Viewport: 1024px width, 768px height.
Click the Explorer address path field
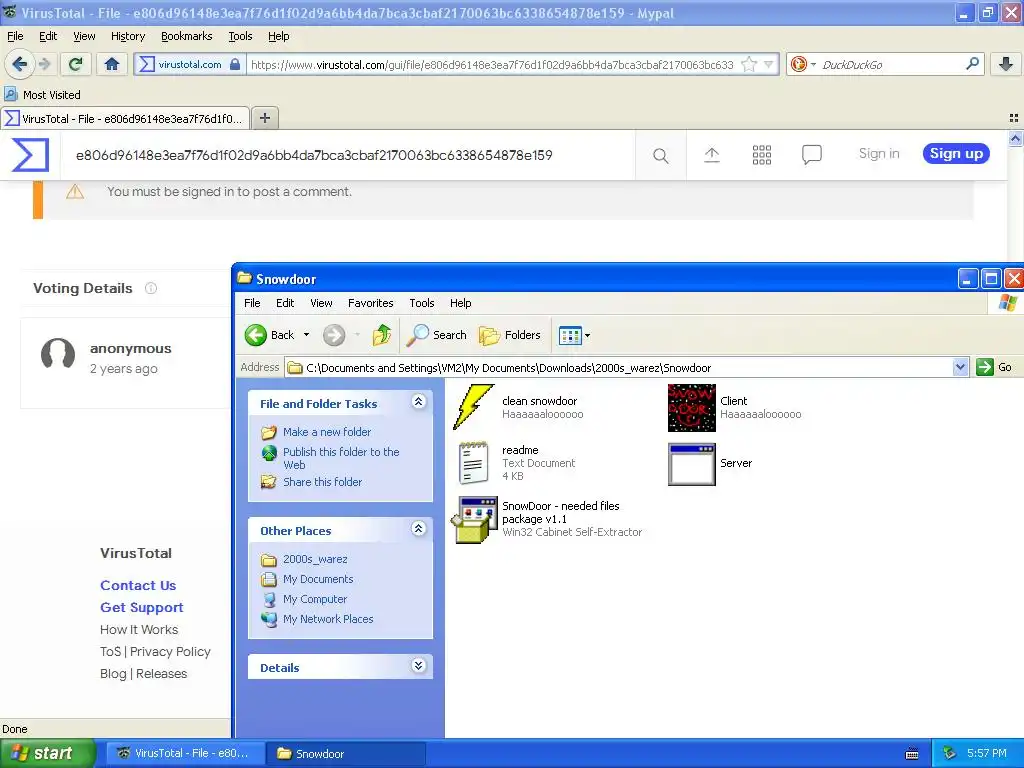click(619, 367)
